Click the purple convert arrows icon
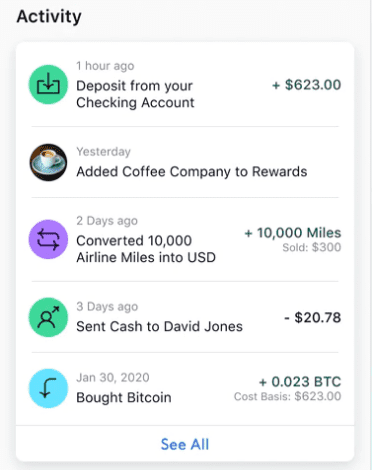Screen dimensions: 372x470 [48, 240]
